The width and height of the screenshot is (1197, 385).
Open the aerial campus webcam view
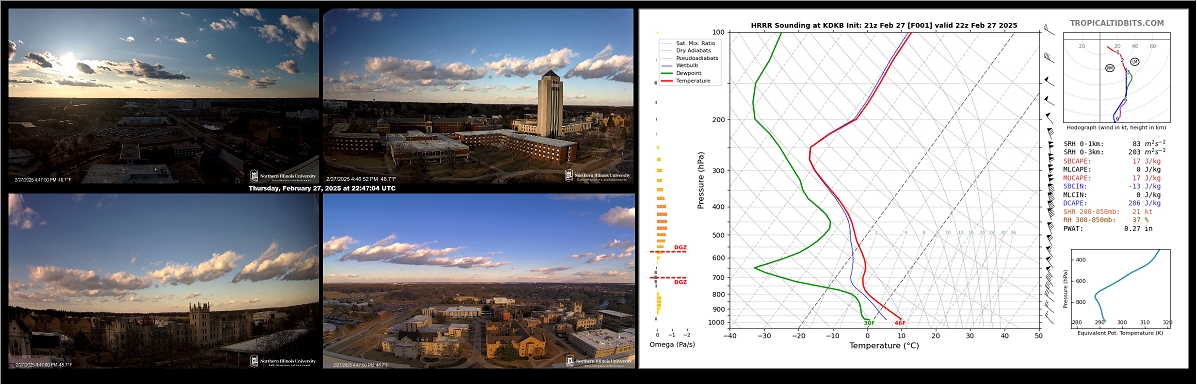pyautogui.click(x=478, y=280)
